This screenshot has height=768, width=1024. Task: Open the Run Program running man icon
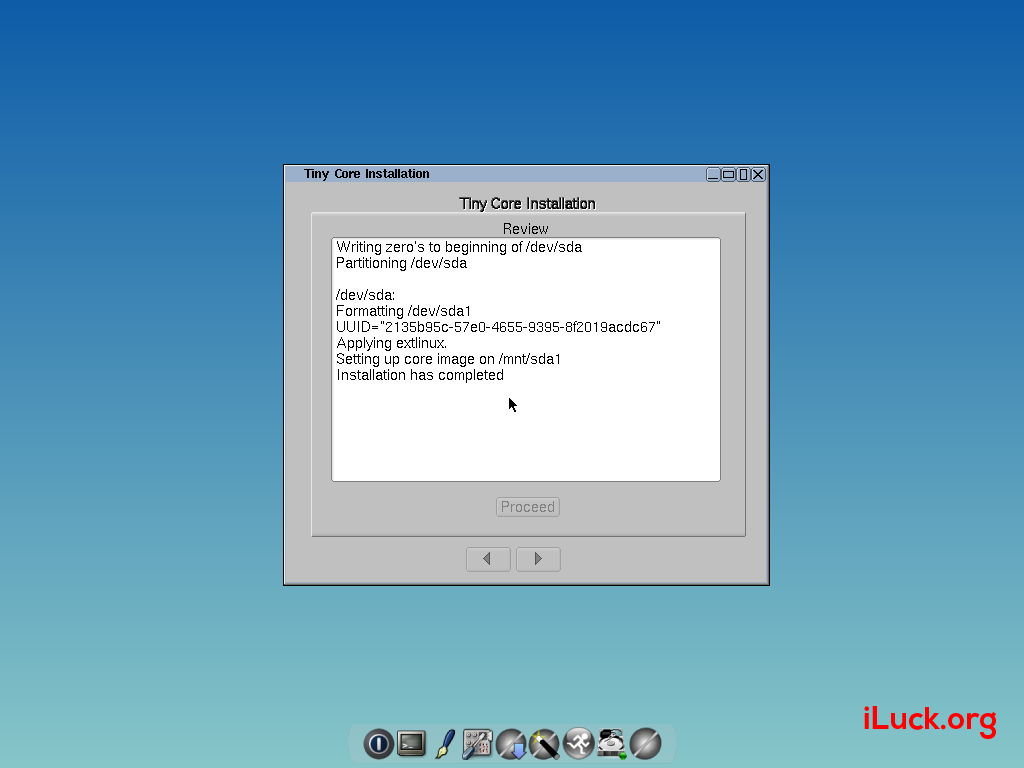coord(579,744)
